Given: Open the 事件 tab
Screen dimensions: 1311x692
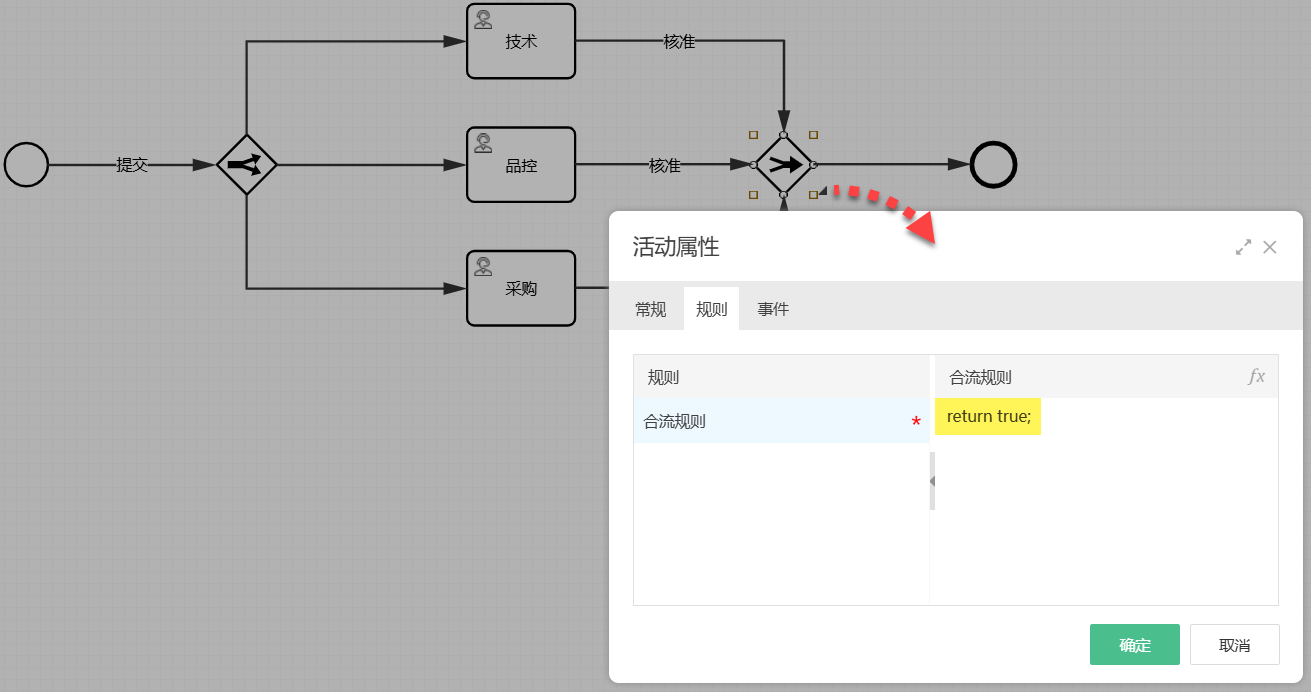Looking at the screenshot, I should 773,309.
